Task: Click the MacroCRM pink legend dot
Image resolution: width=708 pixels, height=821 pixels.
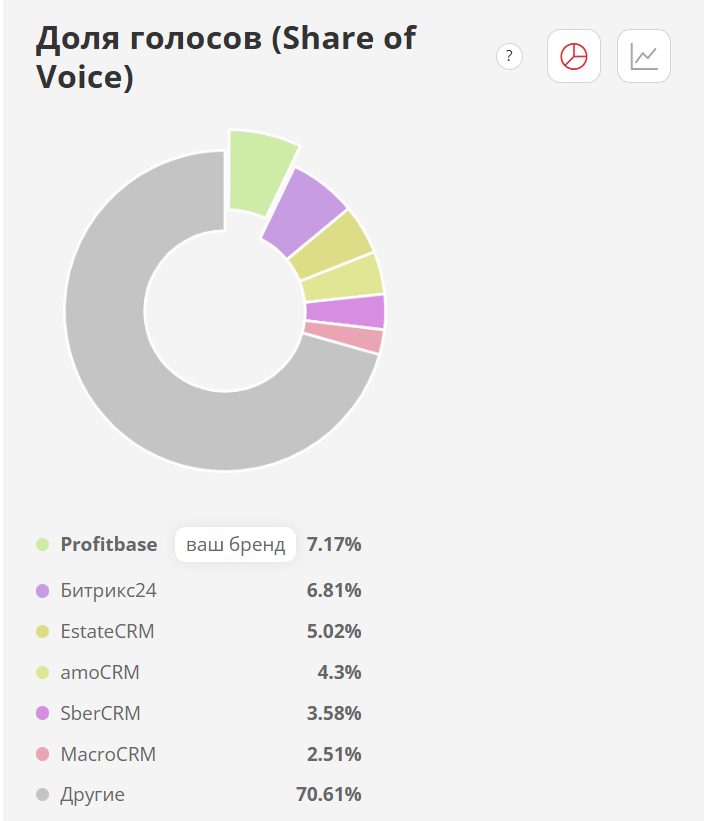Action: [42, 754]
